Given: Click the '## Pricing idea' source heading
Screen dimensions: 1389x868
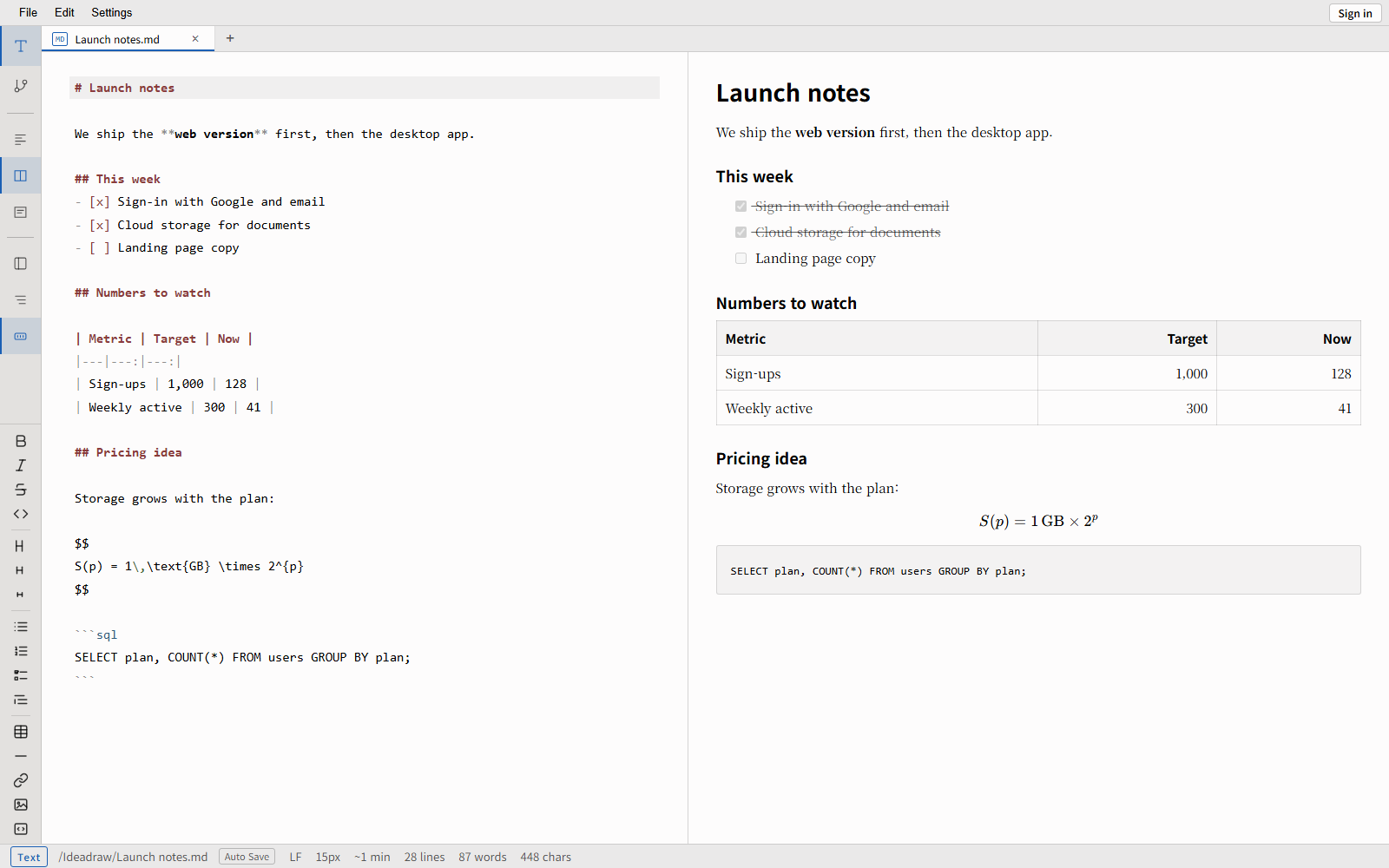Looking at the screenshot, I should (x=128, y=452).
